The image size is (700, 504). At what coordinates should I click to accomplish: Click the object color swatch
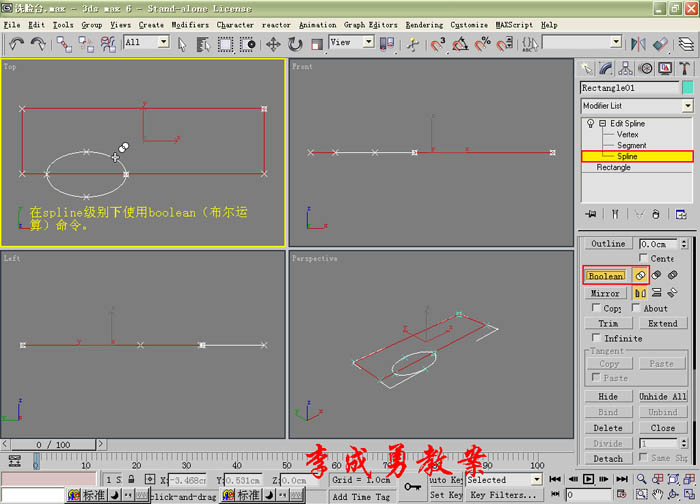click(688, 87)
